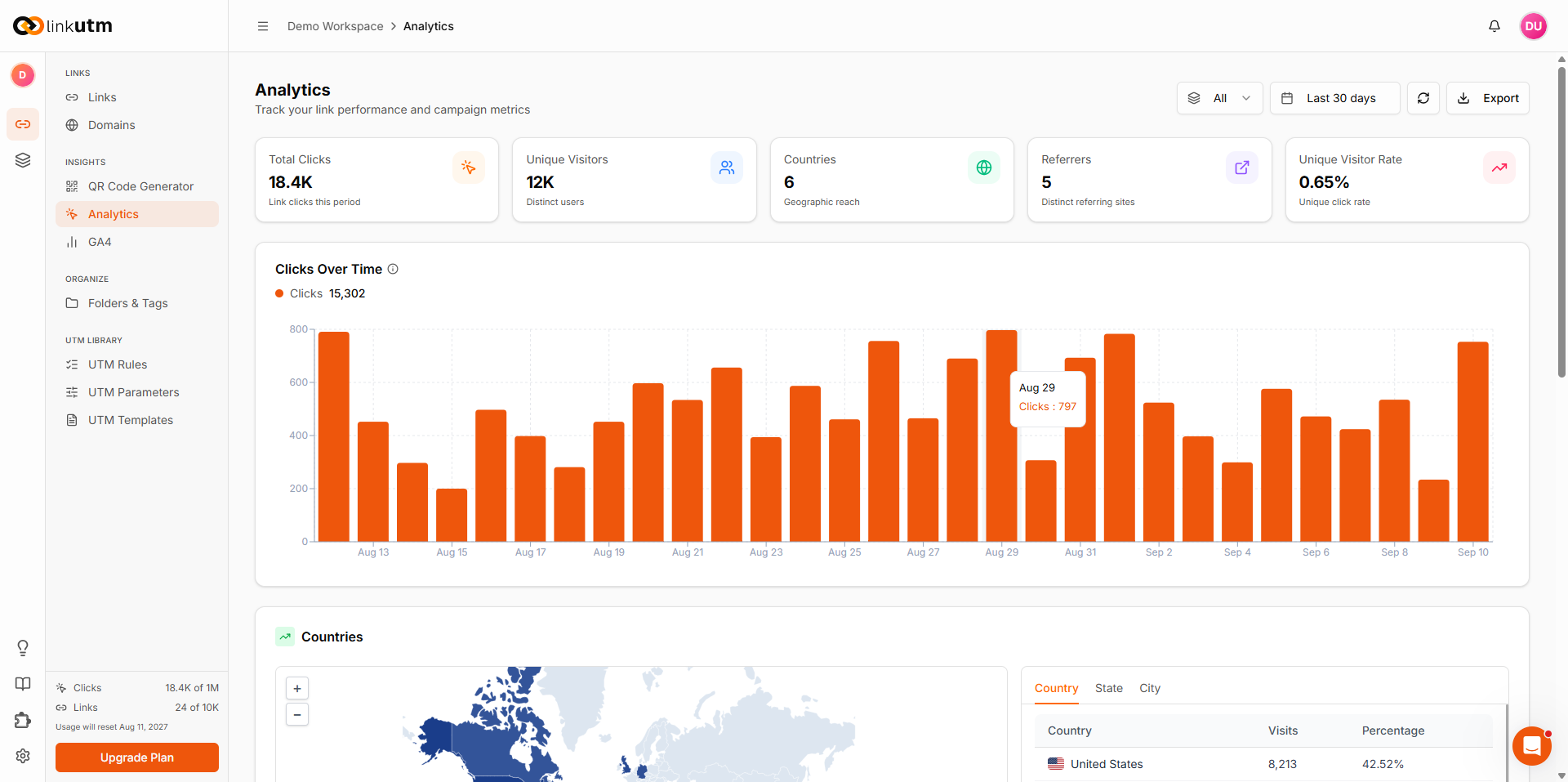1568x782 pixels.
Task: Open the All filter dropdown
Action: 1220,98
